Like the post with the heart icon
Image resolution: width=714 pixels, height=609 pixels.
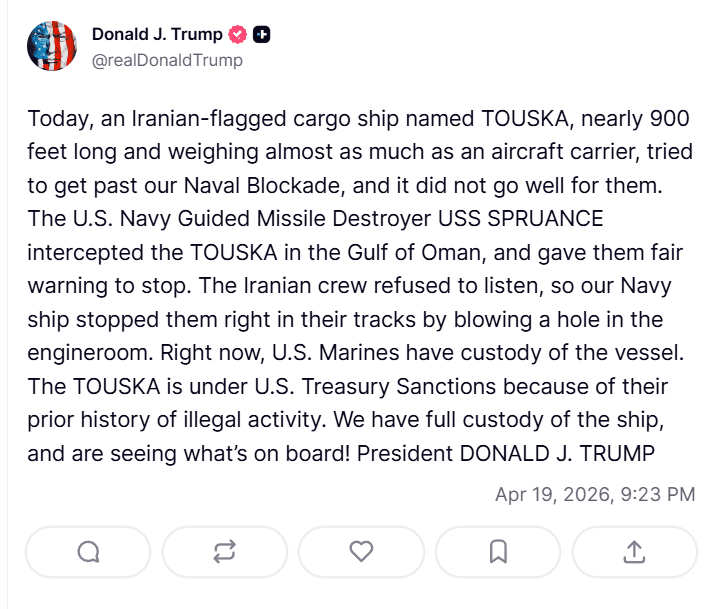tap(361, 551)
